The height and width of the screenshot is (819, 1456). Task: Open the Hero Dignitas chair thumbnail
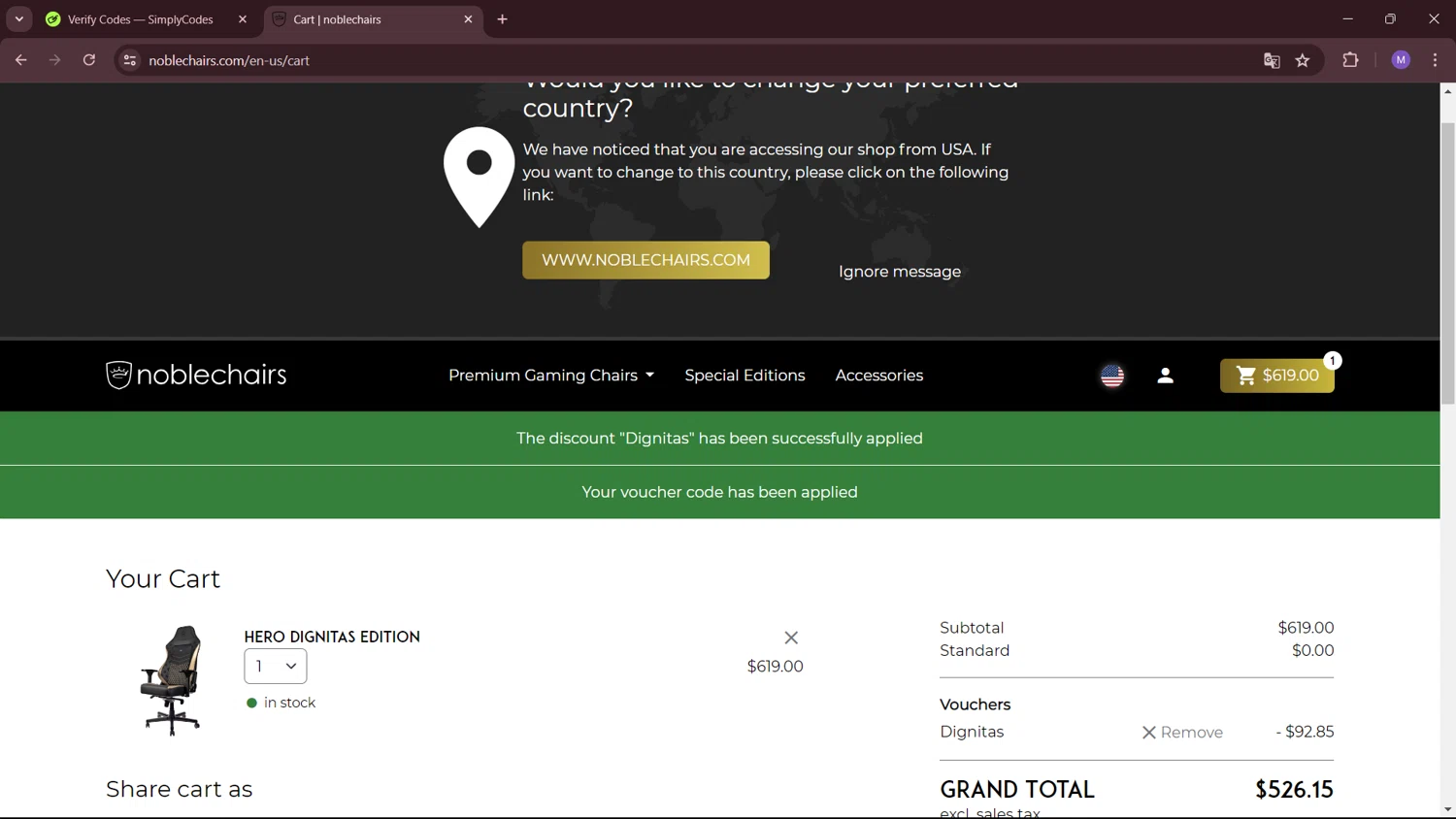click(172, 679)
